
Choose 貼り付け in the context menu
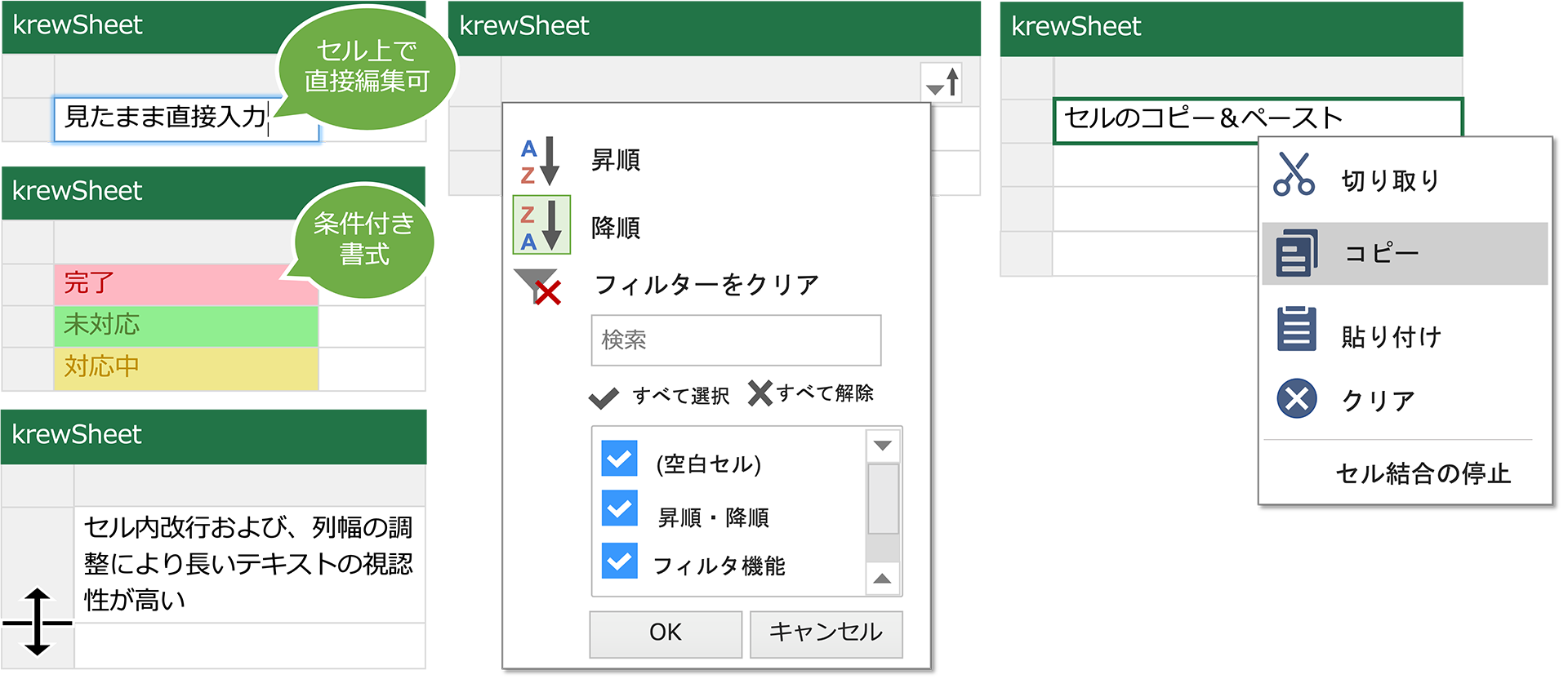click(x=1391, y=336)
